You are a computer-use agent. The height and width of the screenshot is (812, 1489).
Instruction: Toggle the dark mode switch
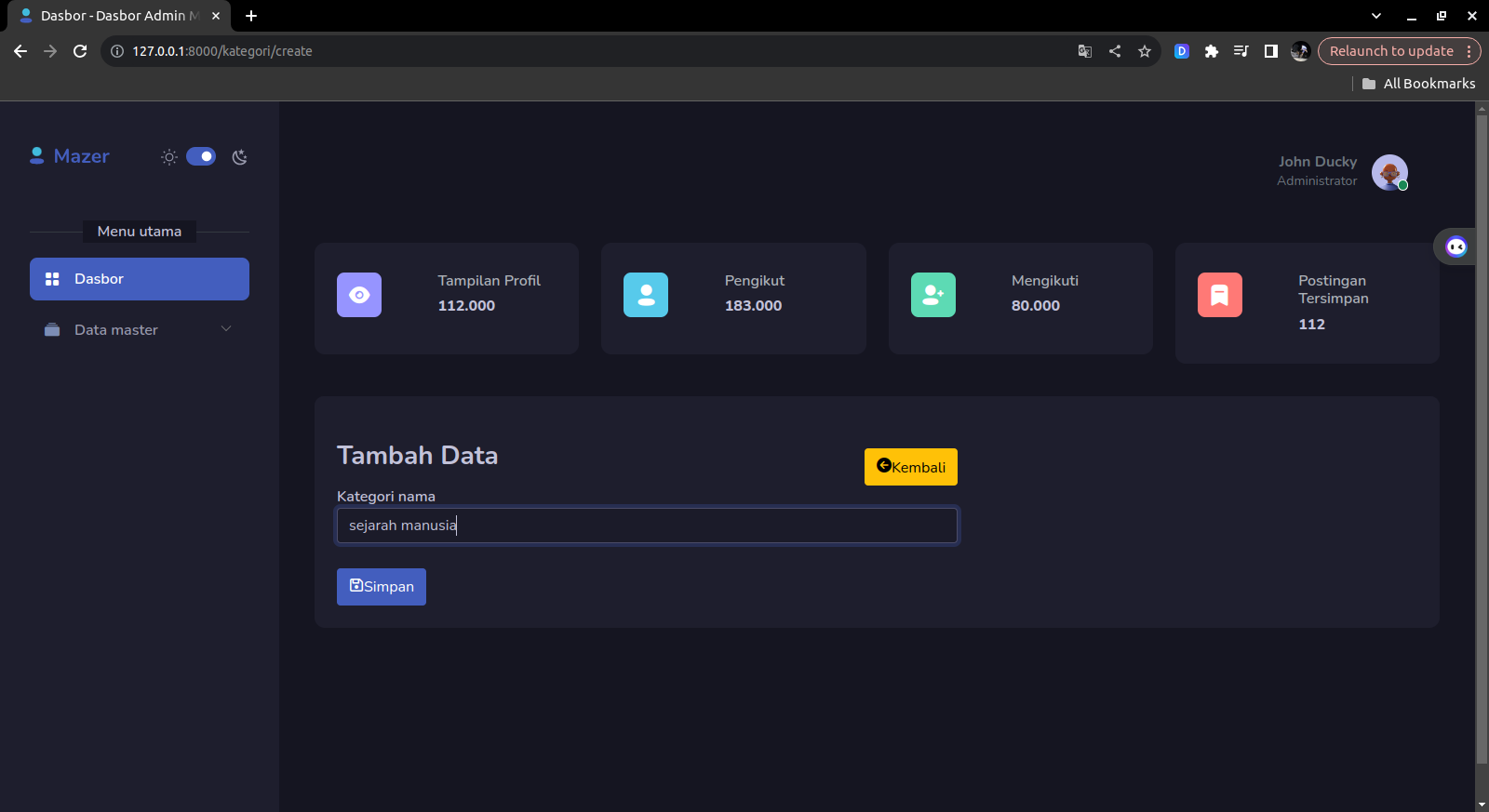click(201, 156)
